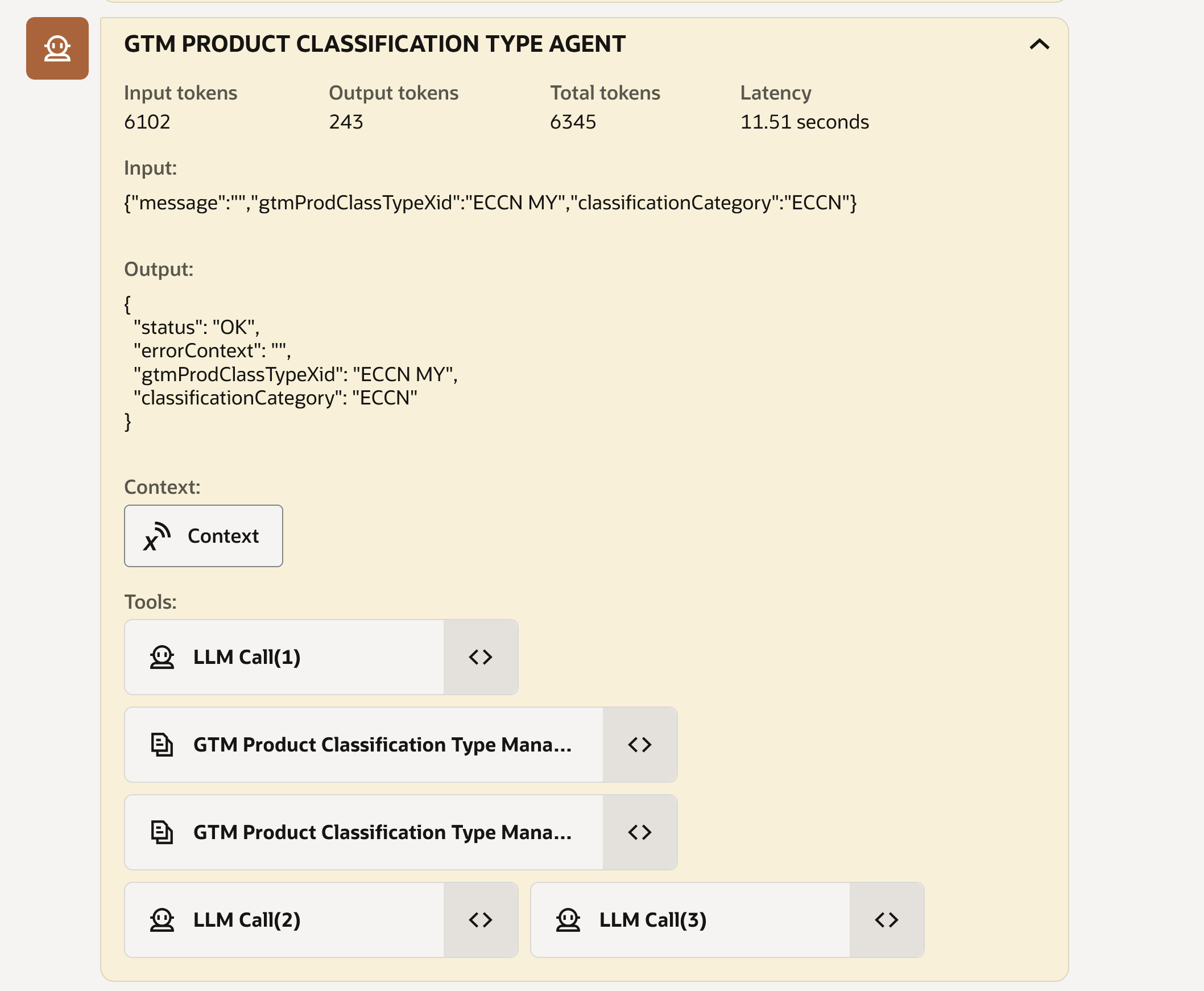This screenshot has height=991, width=1204.
Task: Click the input JSON message text
Action: [x=490, y=203]
